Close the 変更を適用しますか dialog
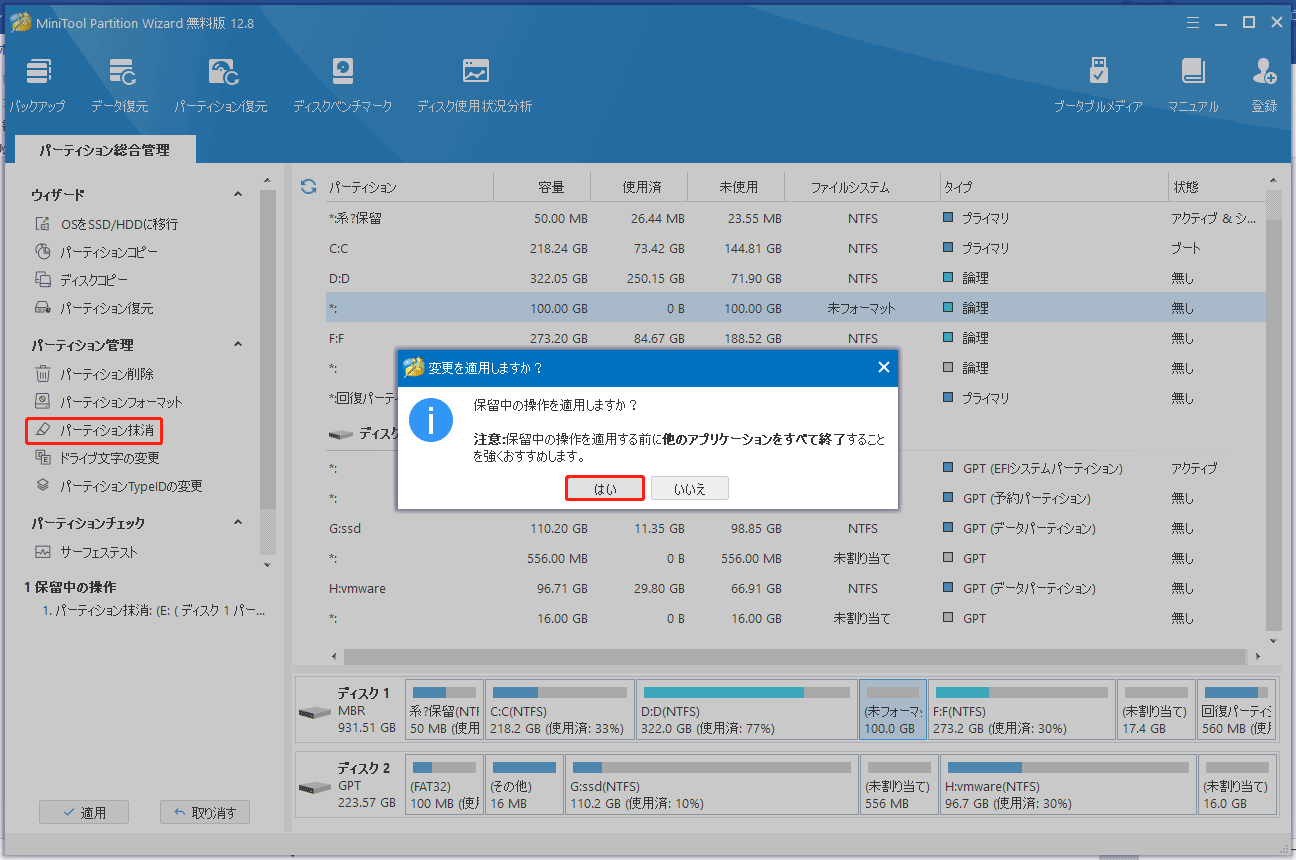1296x860 pixels. 883,368
